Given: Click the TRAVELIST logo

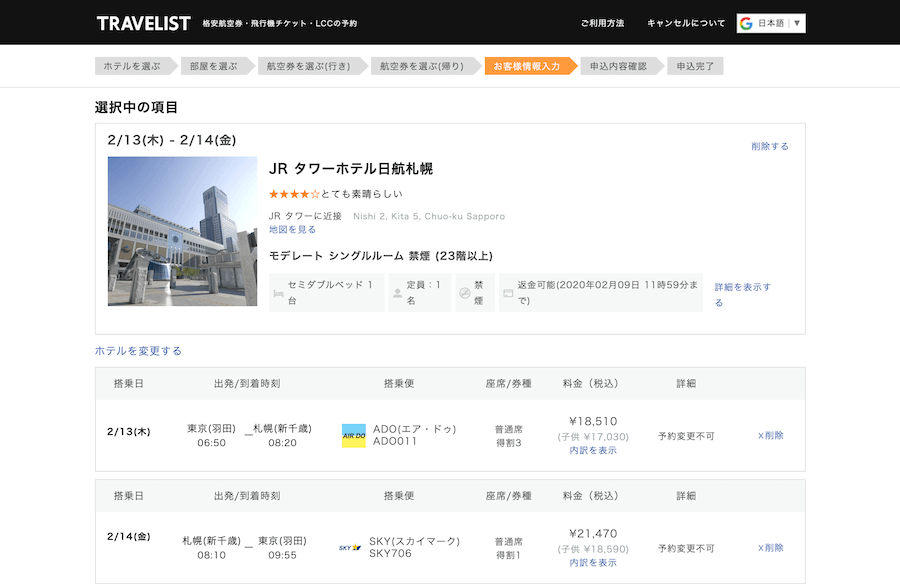Looking at the screenshot, I should [143, 24].
